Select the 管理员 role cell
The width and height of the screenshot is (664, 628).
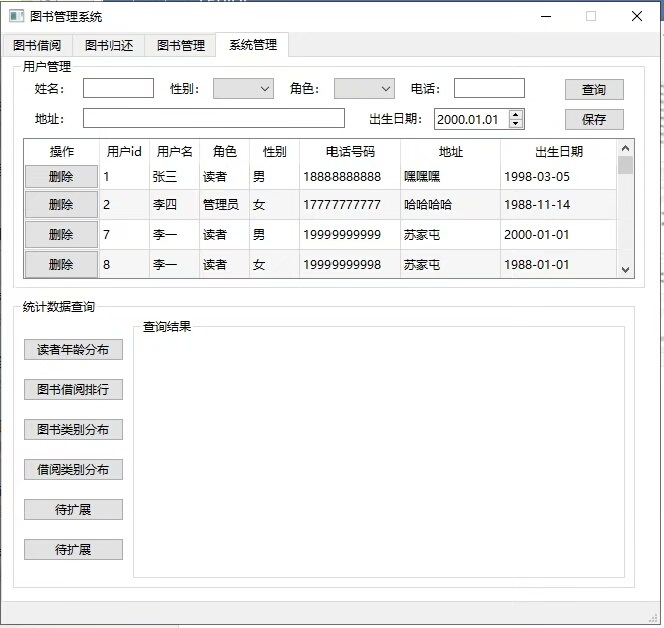pos(224,205)
